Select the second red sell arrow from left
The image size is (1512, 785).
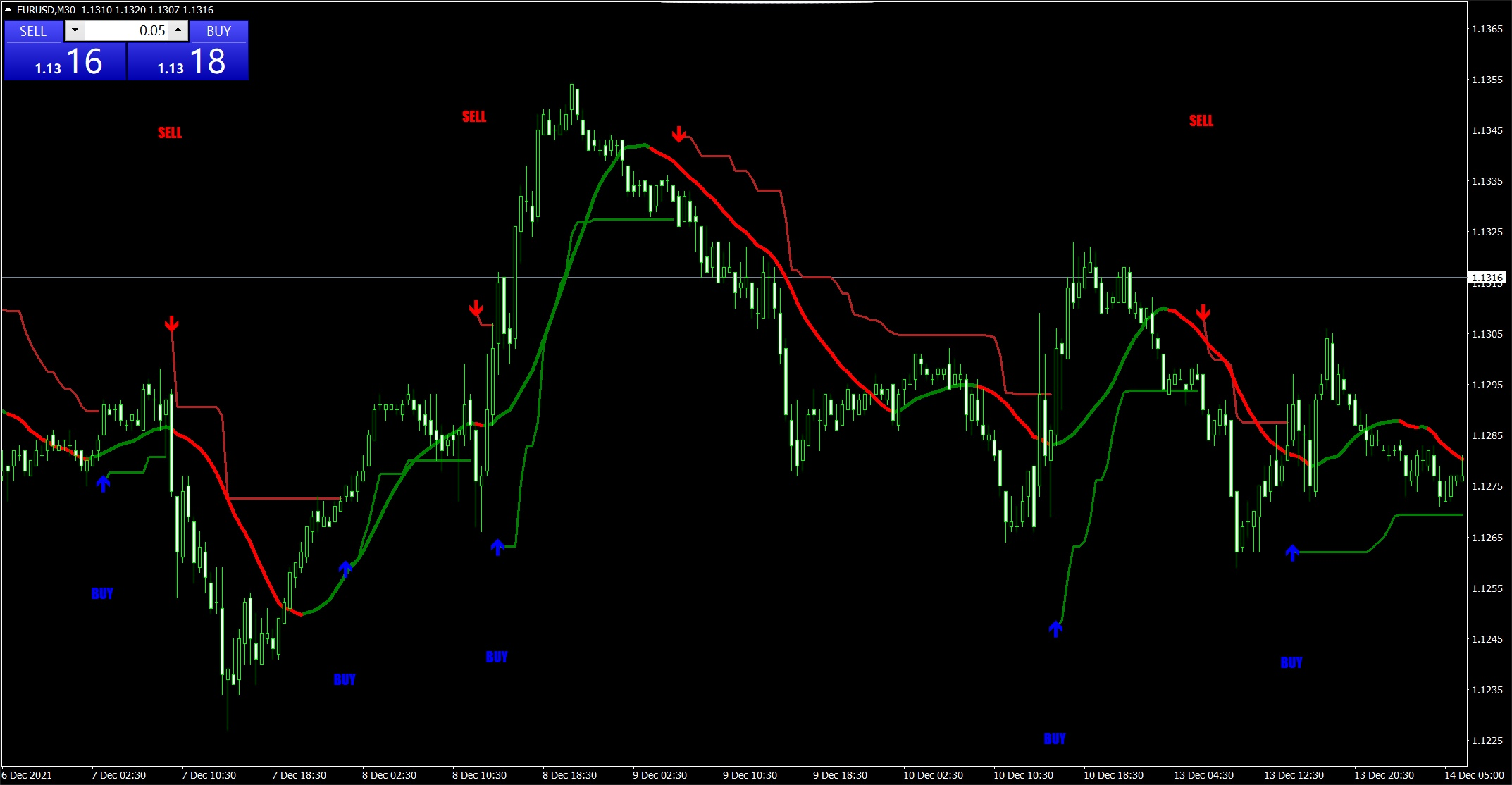476,309
